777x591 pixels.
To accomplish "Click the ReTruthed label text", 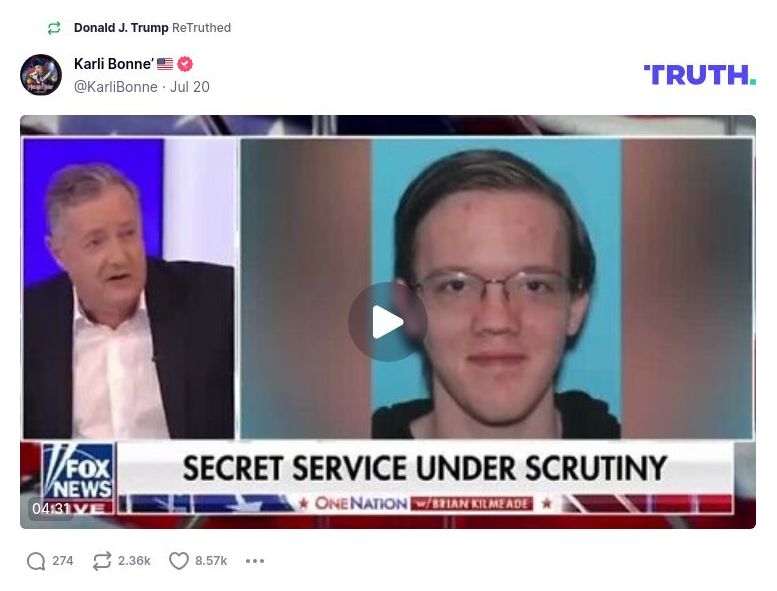I will click(201, 28).
